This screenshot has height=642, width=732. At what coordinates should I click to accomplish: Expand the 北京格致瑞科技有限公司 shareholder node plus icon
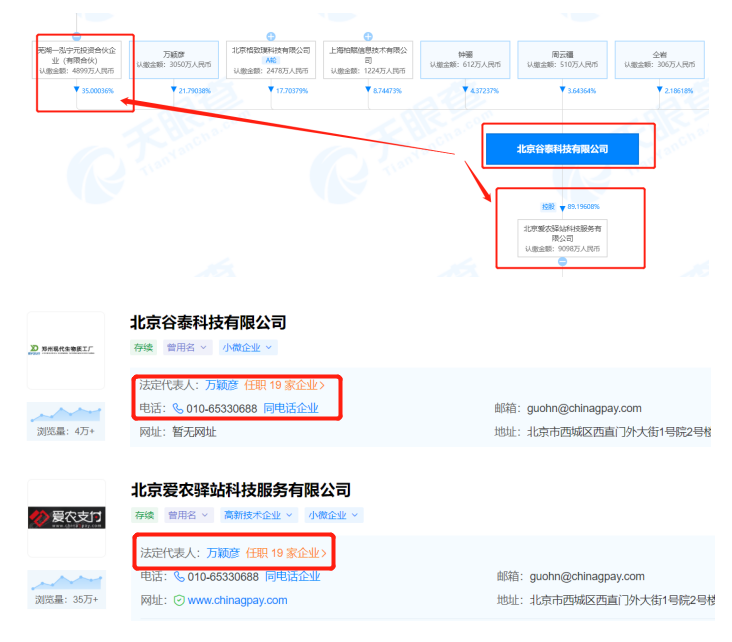[x=271, y=36]
